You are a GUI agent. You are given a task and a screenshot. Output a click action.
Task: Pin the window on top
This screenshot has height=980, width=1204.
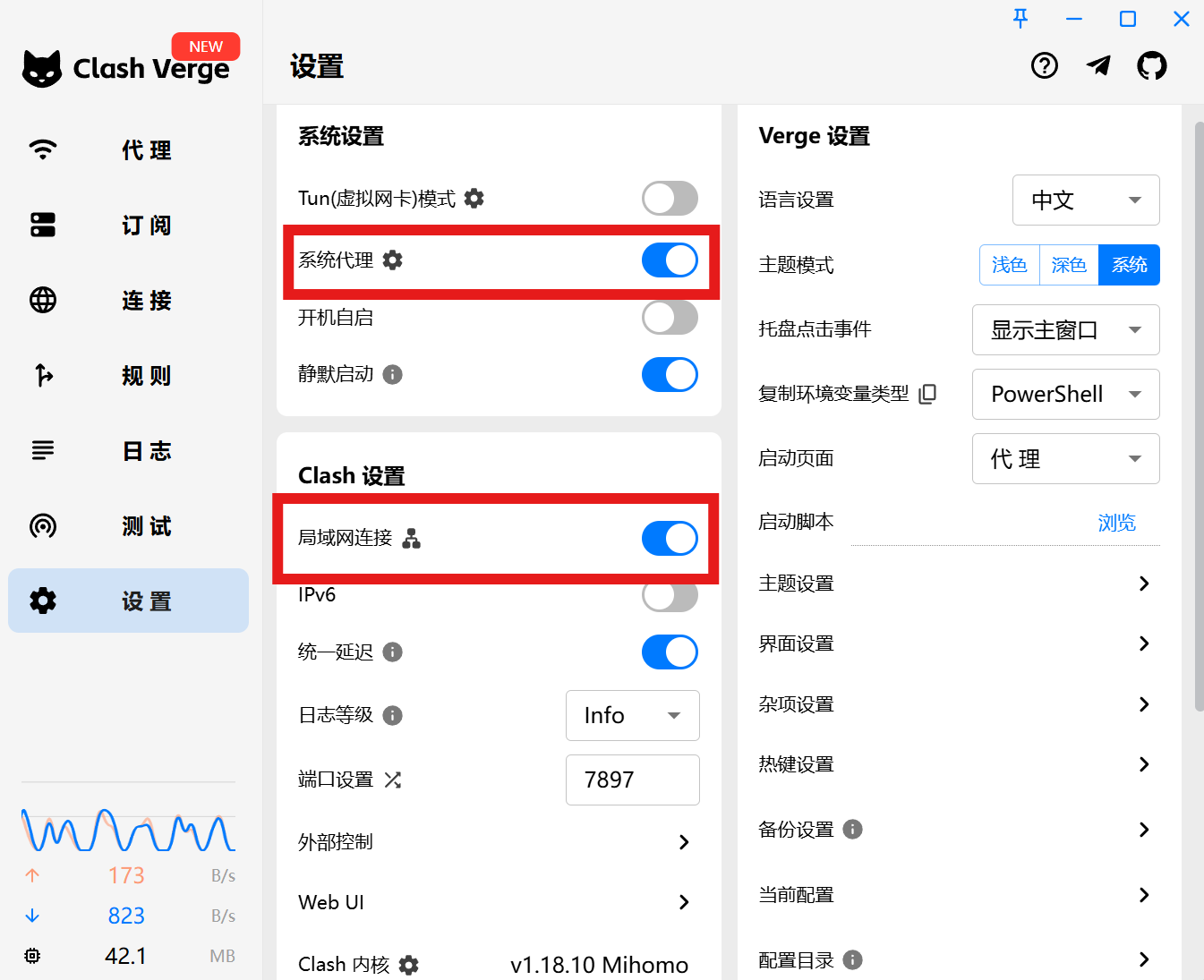[x=1020, y=18]
